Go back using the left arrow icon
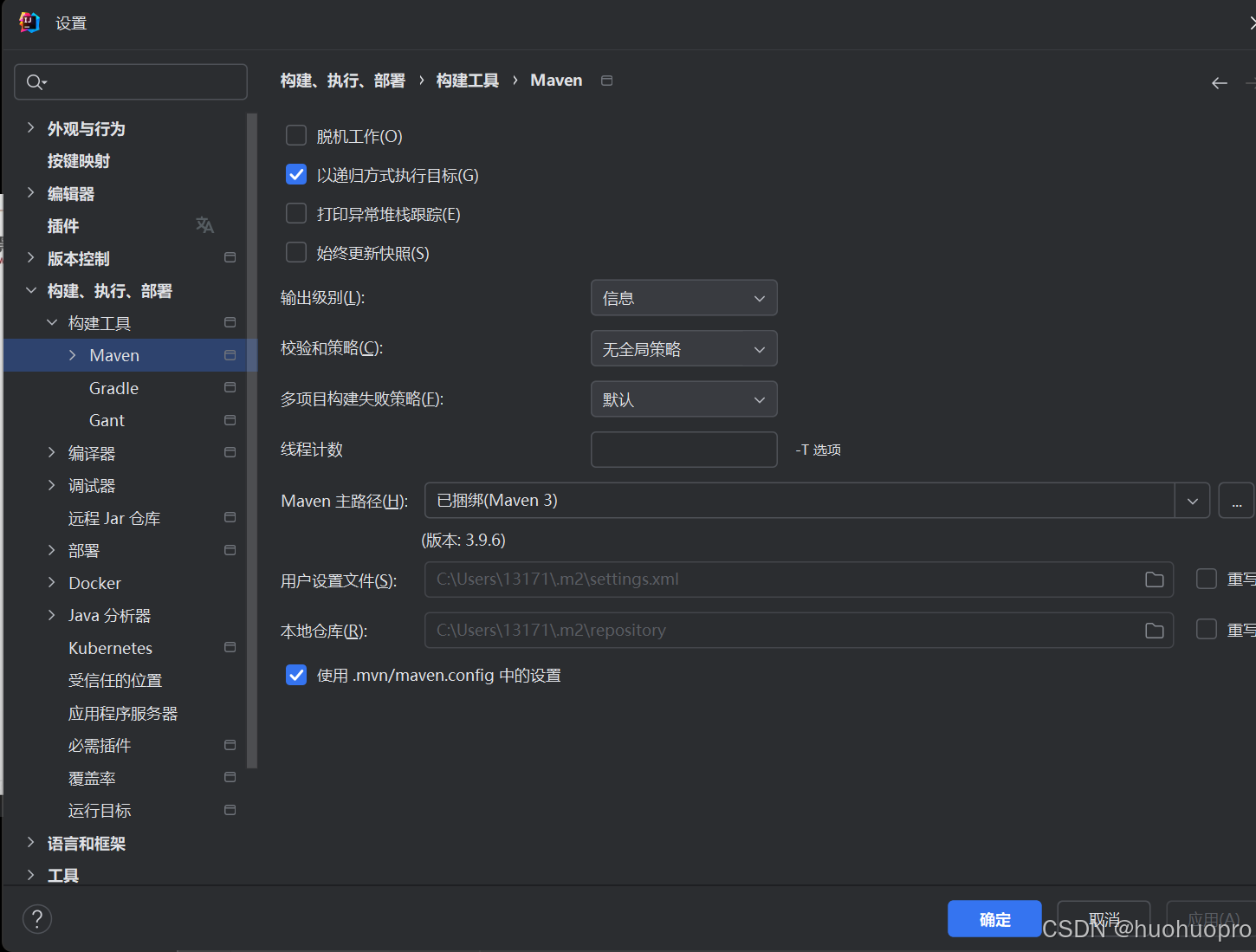Image resolution: width=1256 pixels, height=952 pixels. click(x=1220, y=83)
